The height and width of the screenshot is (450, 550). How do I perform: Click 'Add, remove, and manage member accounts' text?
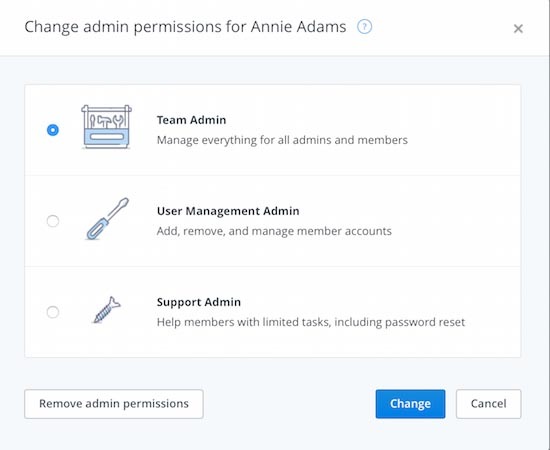[x=274, y=231]
